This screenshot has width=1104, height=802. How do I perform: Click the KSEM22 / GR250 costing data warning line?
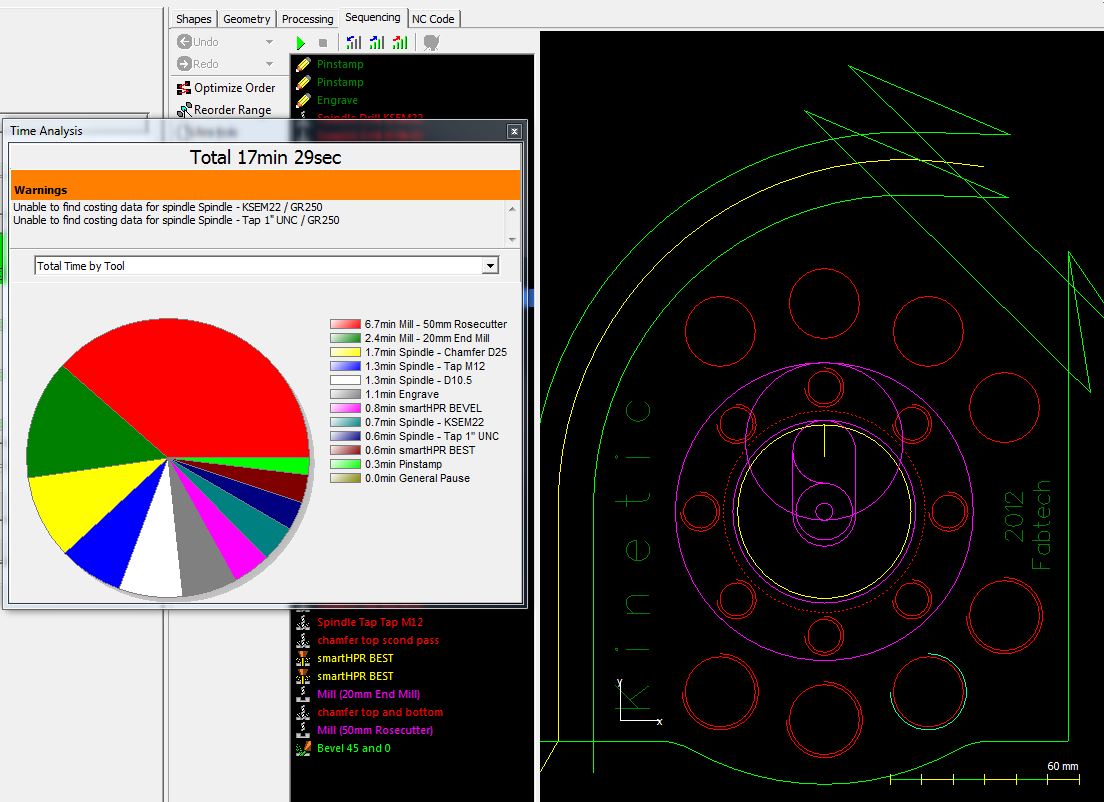point(168,207)
